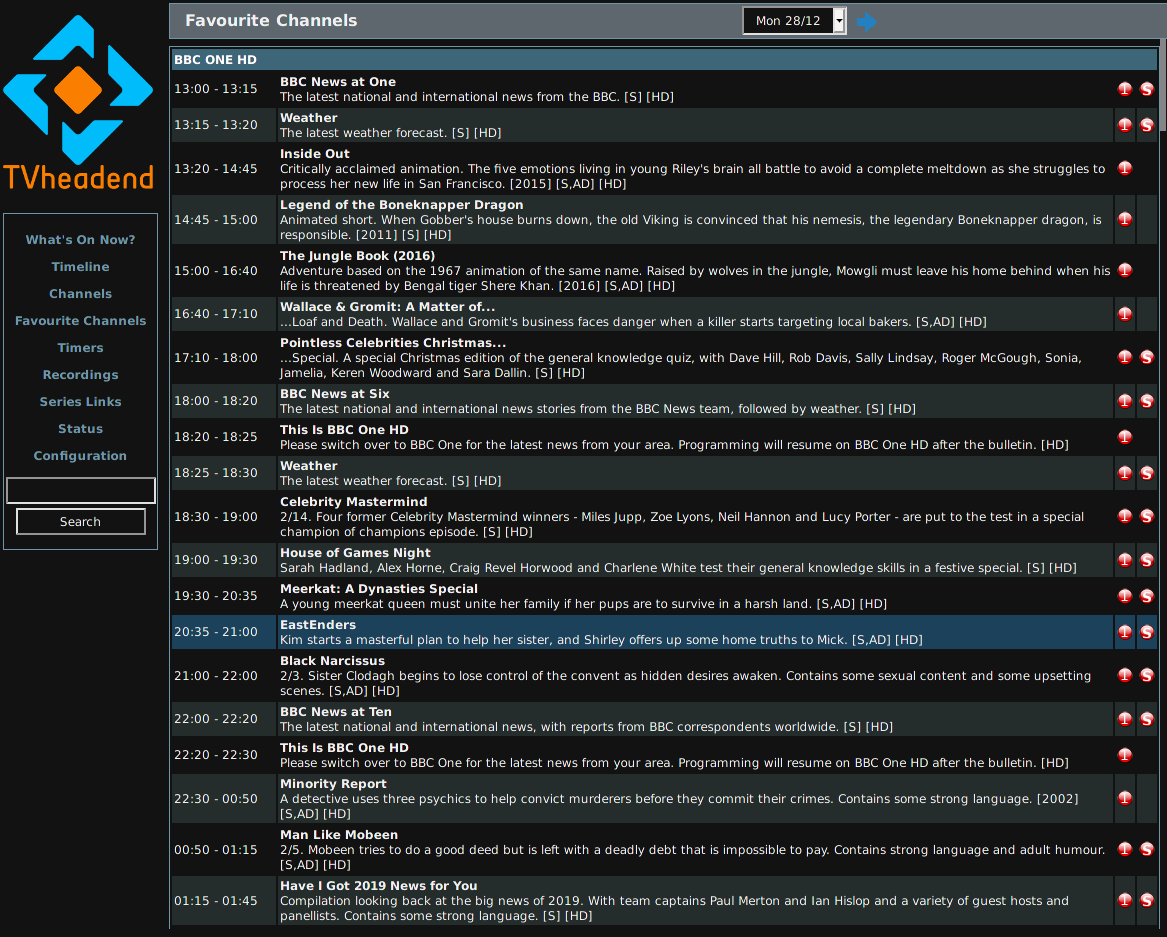Series-record Meerkat: A Dynasties Special

click(x=1147, y=596)
